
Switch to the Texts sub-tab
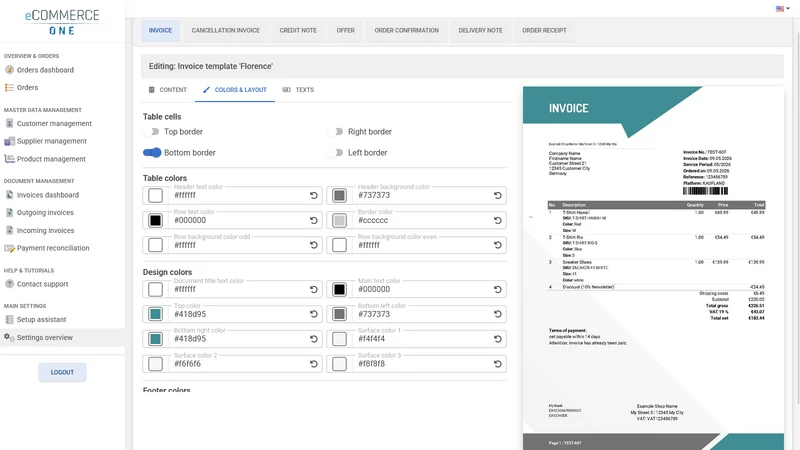tap(298, 90)
